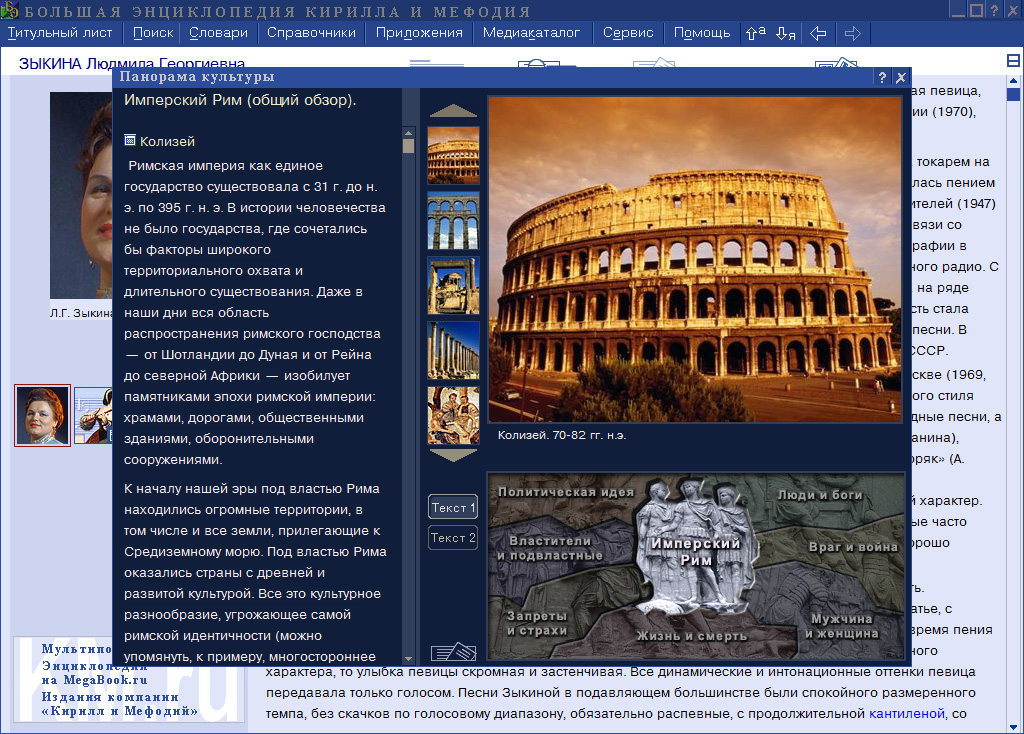The width and height of the screenshot is (1024, 734).
Task: Select the colonnade thumbnail
Action: click(453, 351)
